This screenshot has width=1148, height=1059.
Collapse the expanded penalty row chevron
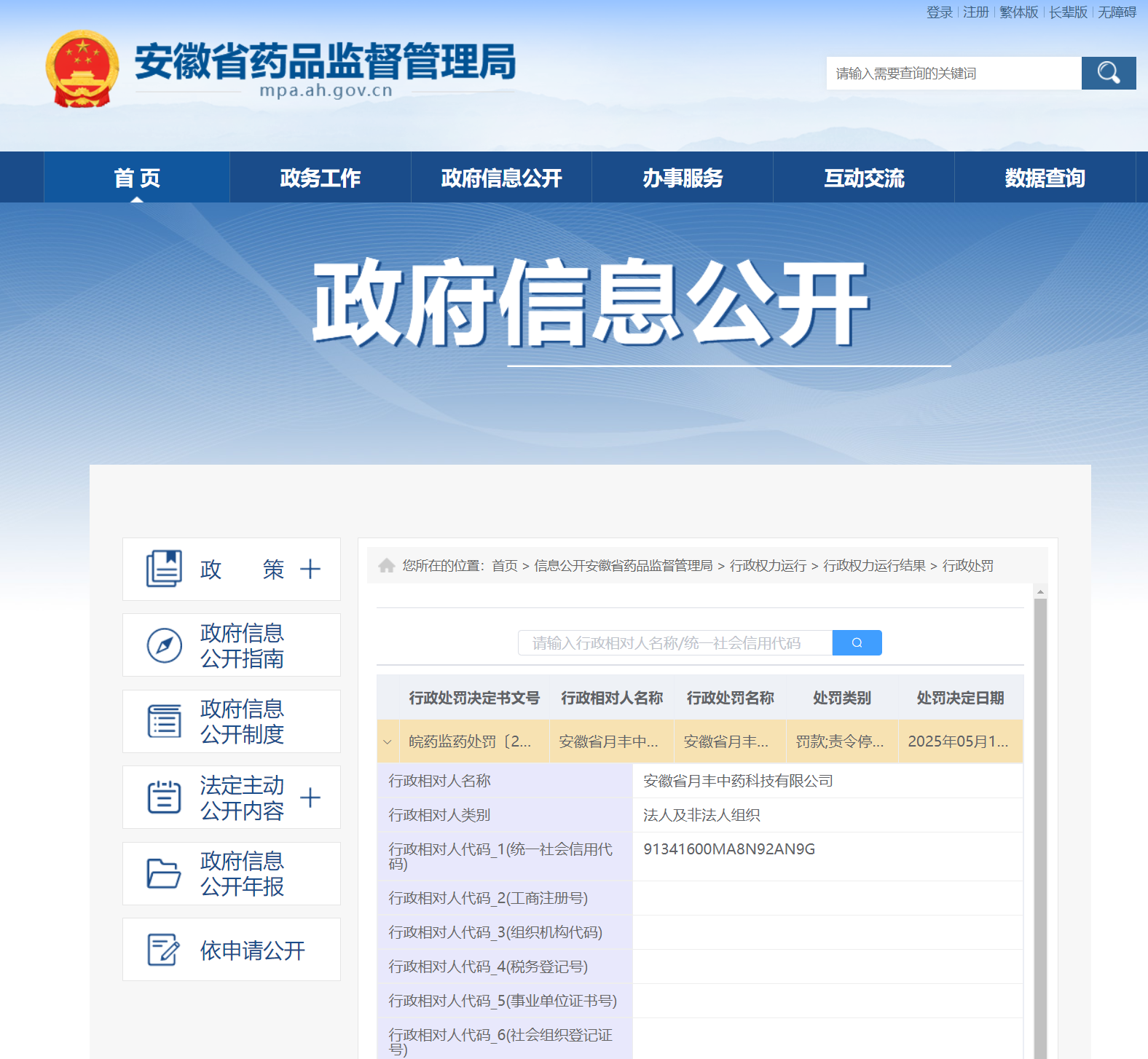coord(388,741)
